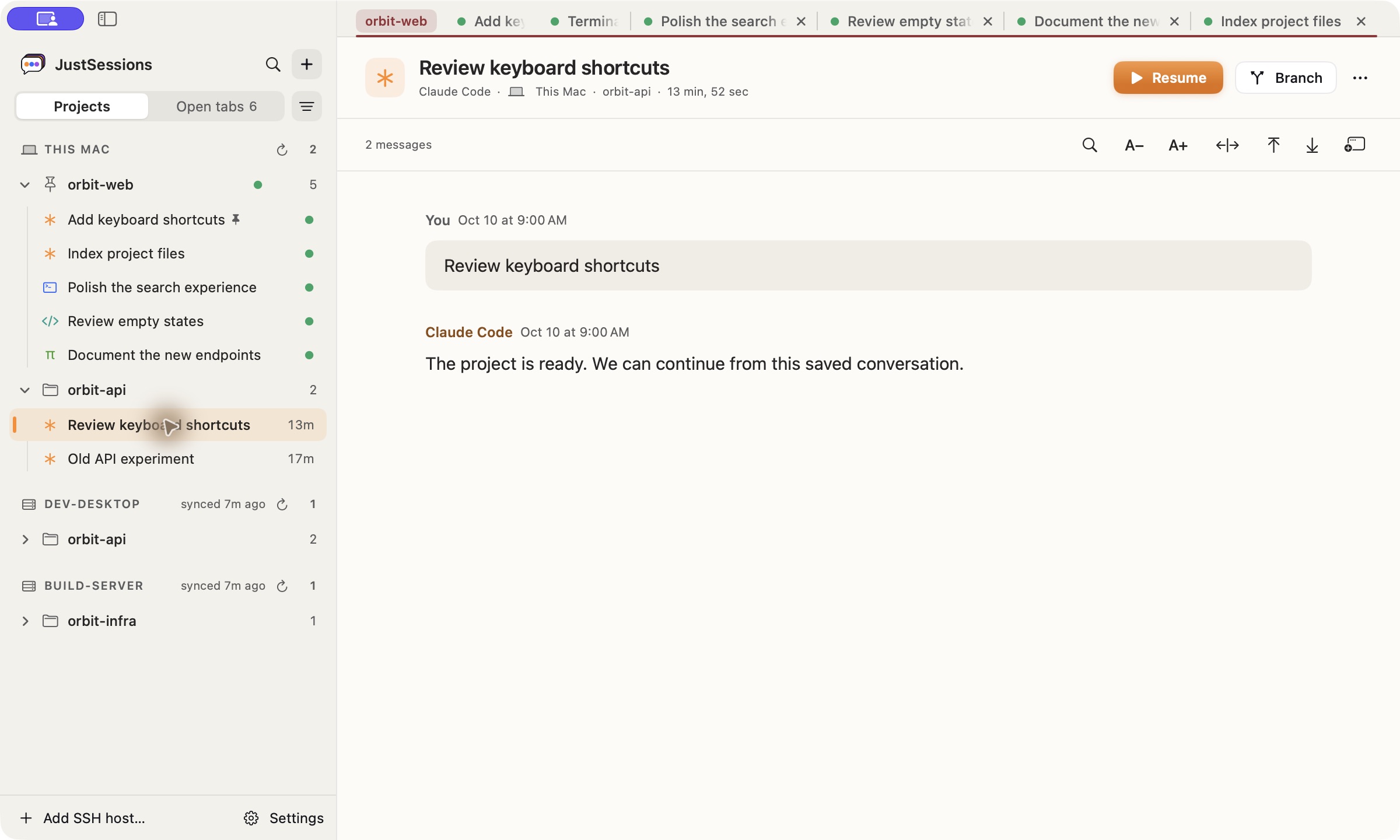Search within the conversation messages

(1090, 145)
